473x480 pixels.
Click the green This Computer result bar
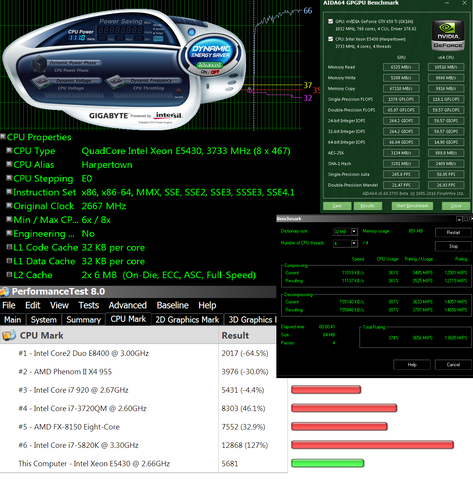coord(327,463)
